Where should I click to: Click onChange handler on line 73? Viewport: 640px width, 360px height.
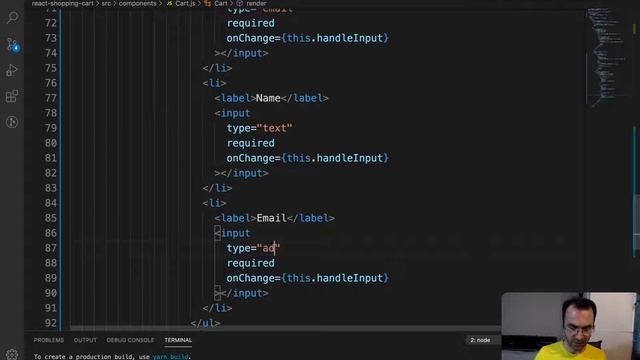tap(308, 38)
